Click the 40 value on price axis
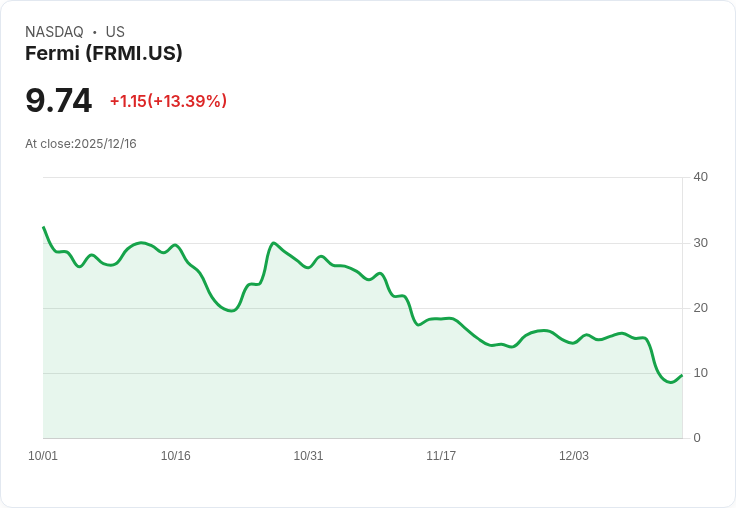This screenshot has width=736, height=508. pyautogui.click(x=700, y=177)
